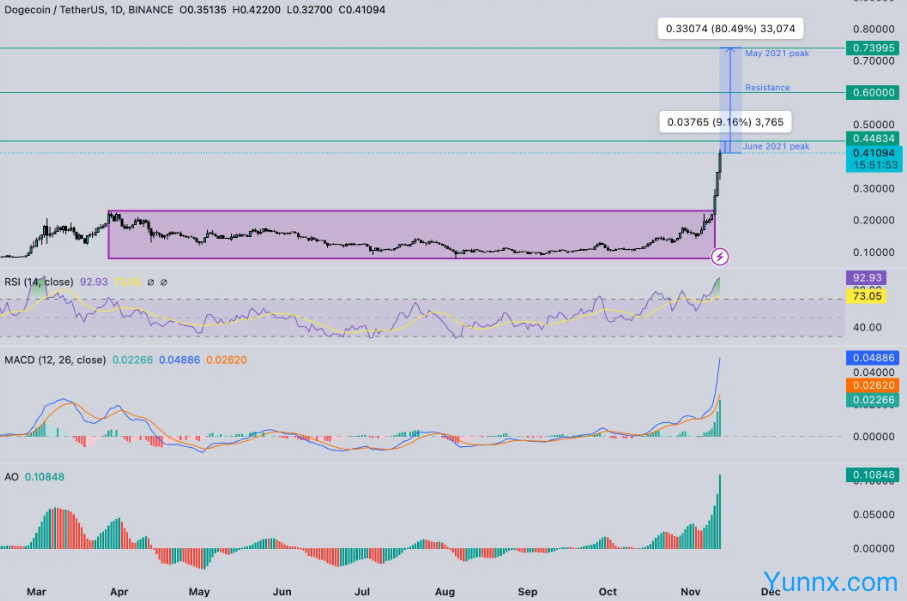Click the 9.16% price range measurement box

point(727,122)
